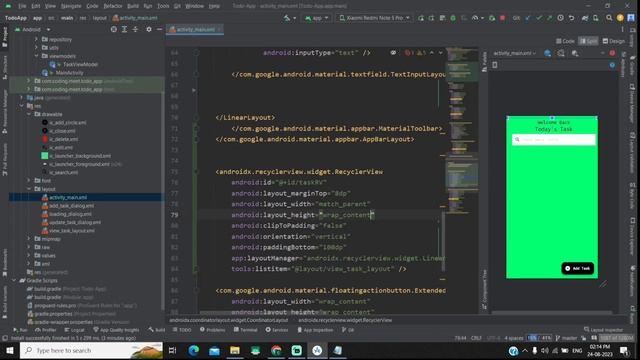Open the Navigate menu

pyautogui.click(x=71, y=6)
